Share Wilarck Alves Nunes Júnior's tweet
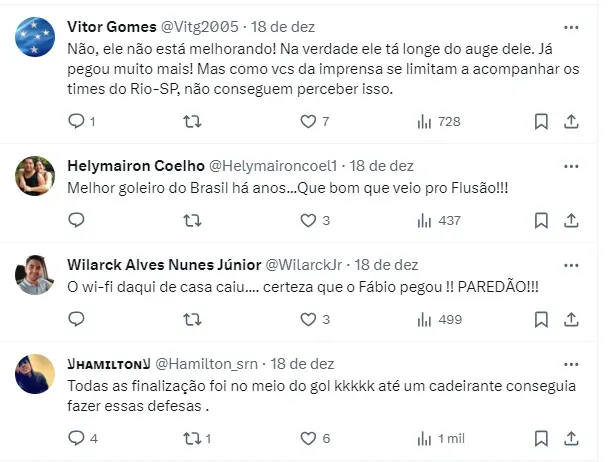Viewport: 611px width, 462px height. click(x=571, y=319)
